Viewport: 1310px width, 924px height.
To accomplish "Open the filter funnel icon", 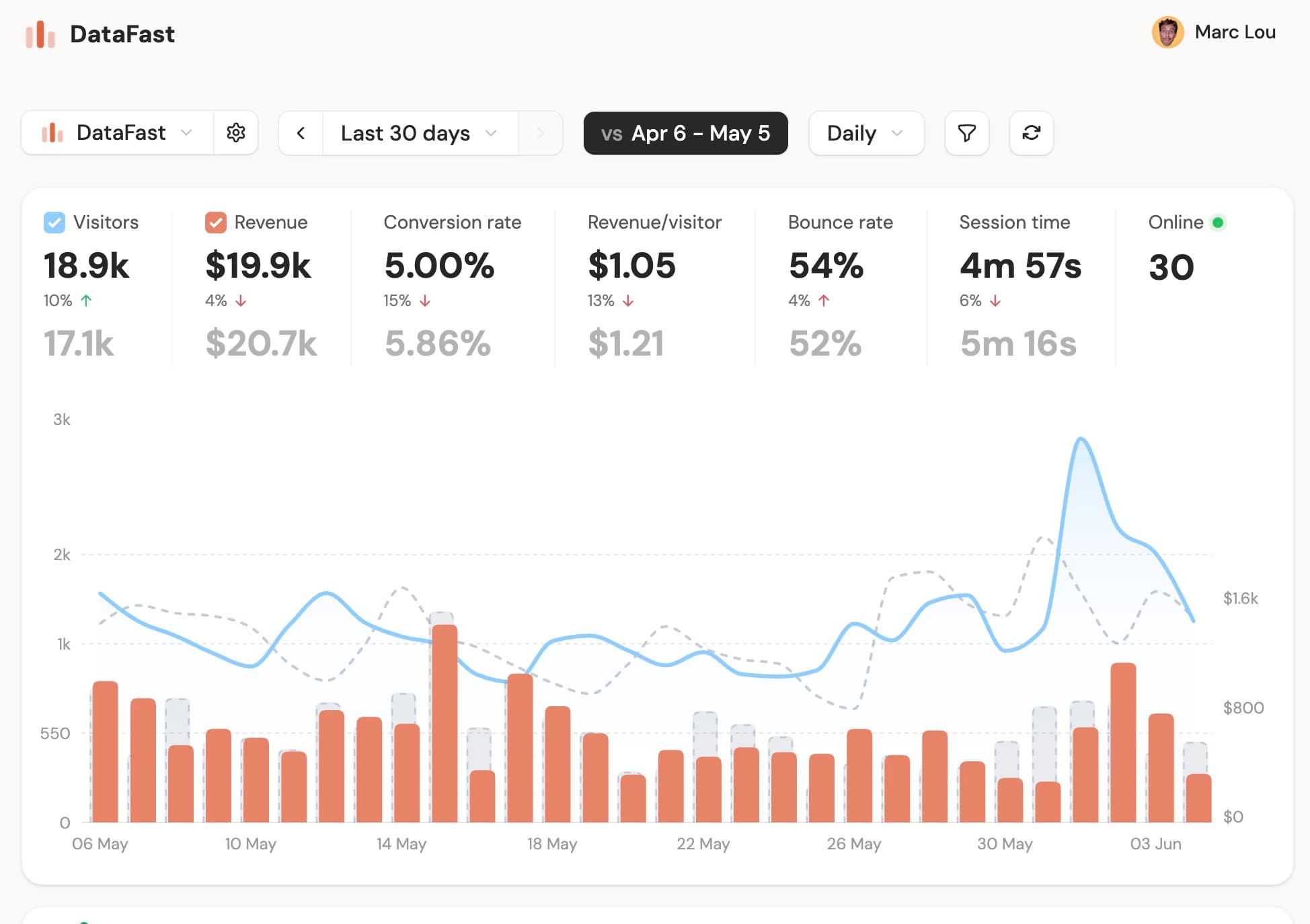I will 966,133.
